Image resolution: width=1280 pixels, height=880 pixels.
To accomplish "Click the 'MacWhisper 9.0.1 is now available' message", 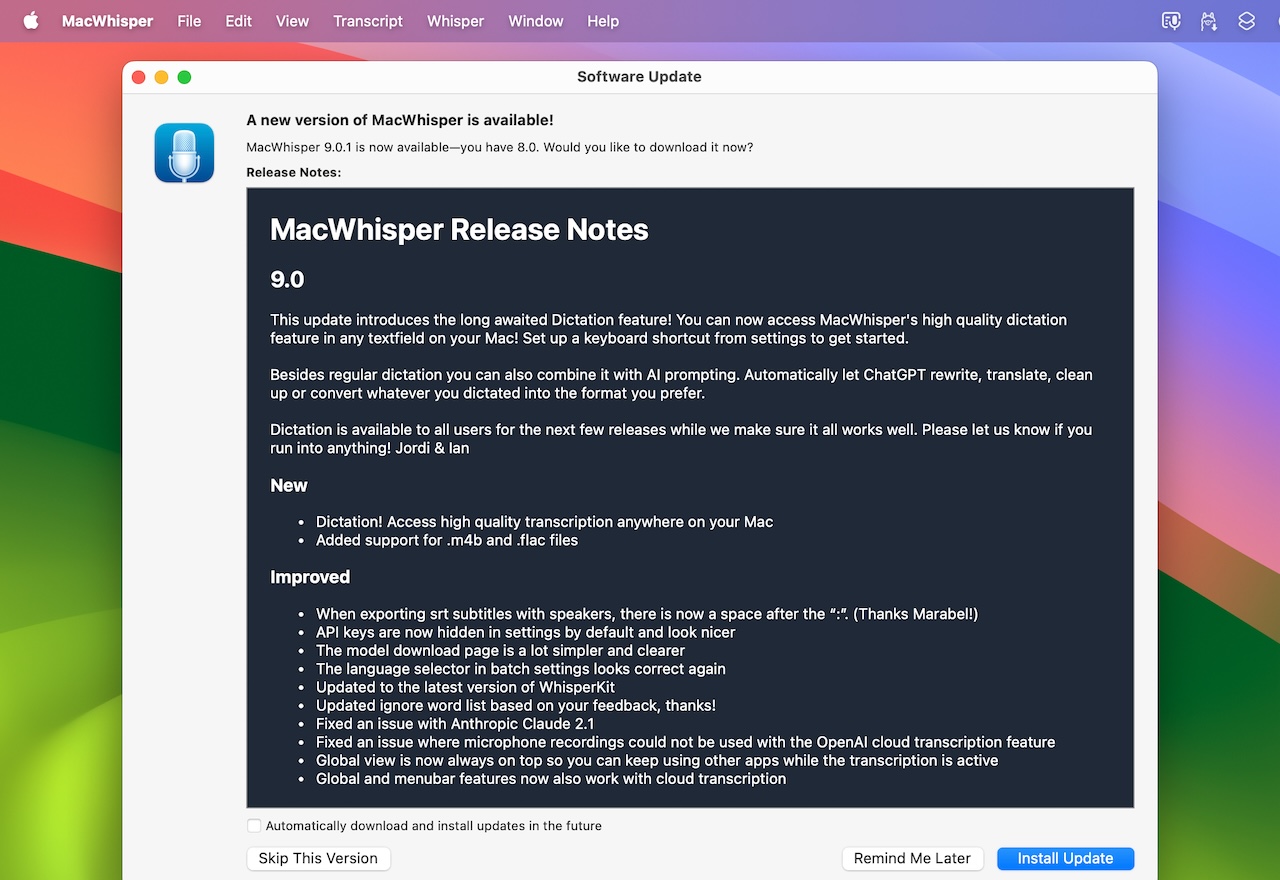I will coord(500,147).
